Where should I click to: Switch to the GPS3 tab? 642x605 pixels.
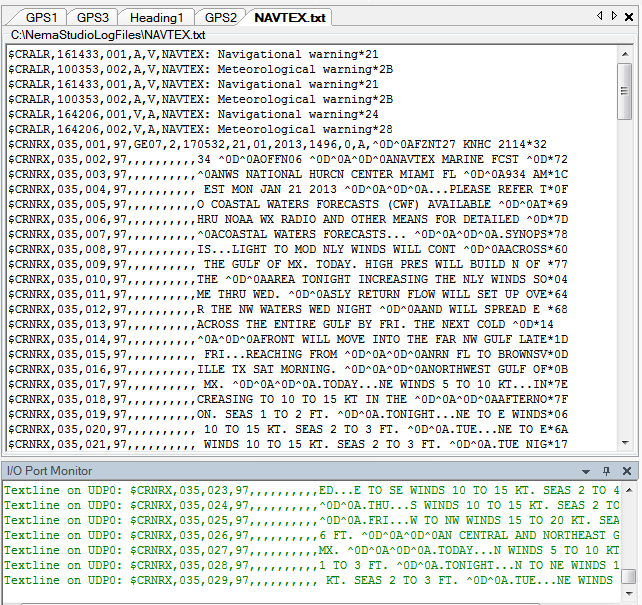click(x=93, y=17)
